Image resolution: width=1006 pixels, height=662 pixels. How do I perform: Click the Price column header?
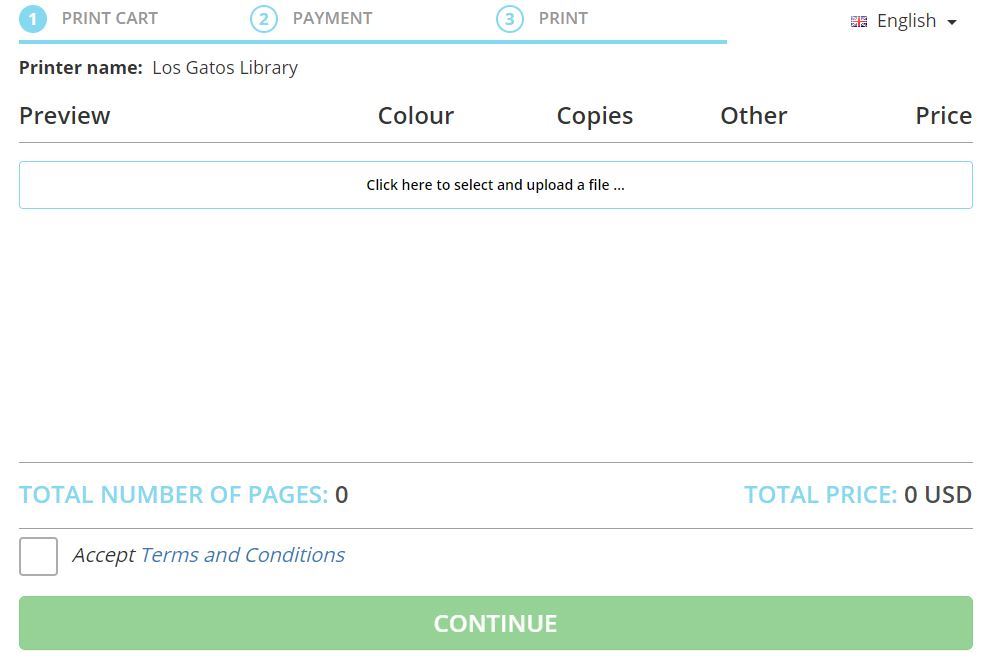[x=943, y=116]
